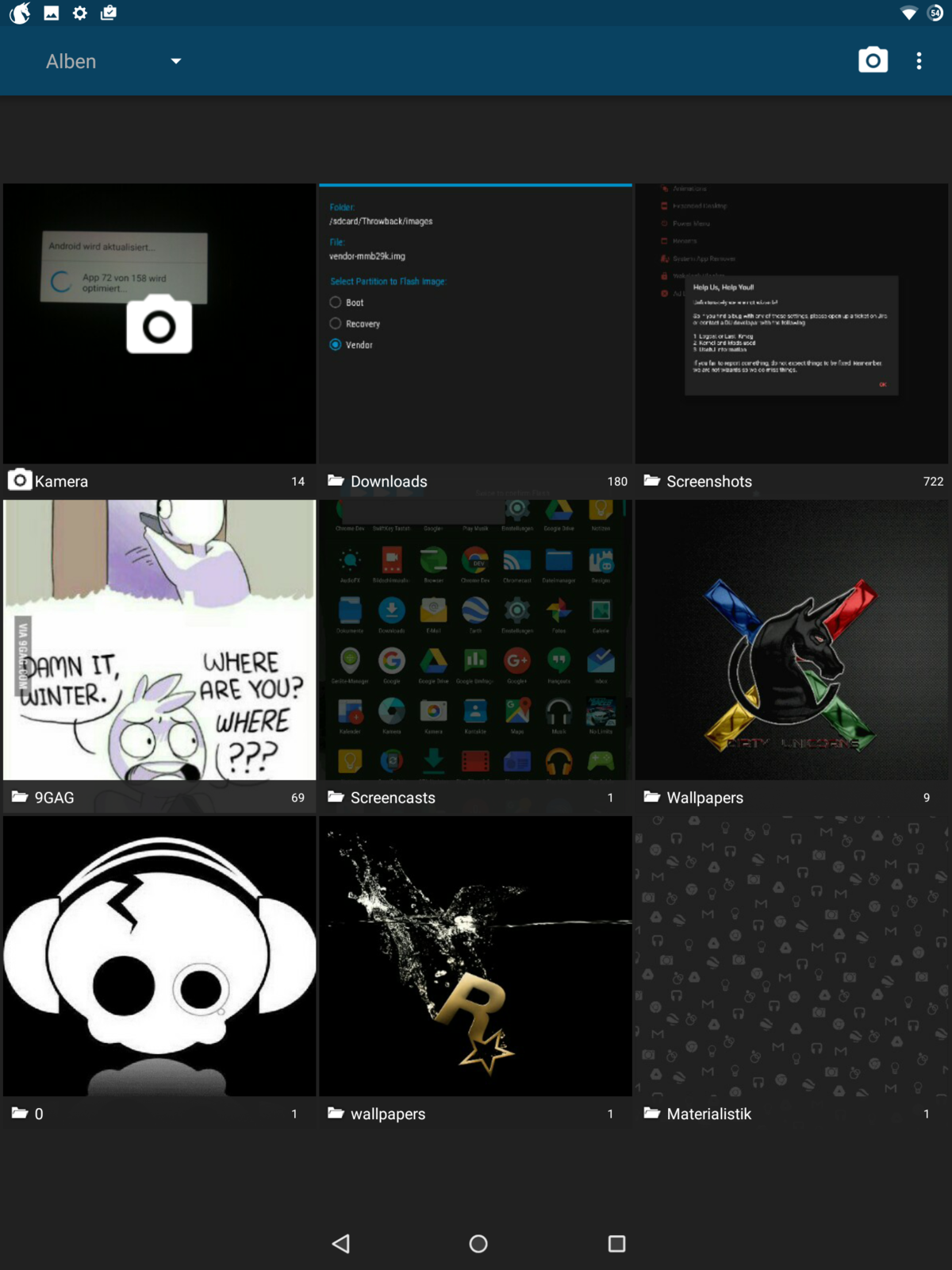Tap the picture notification icon in status bar
Image resolution: width=952 pixels, height=1270 pixels.
pos(52,13)
